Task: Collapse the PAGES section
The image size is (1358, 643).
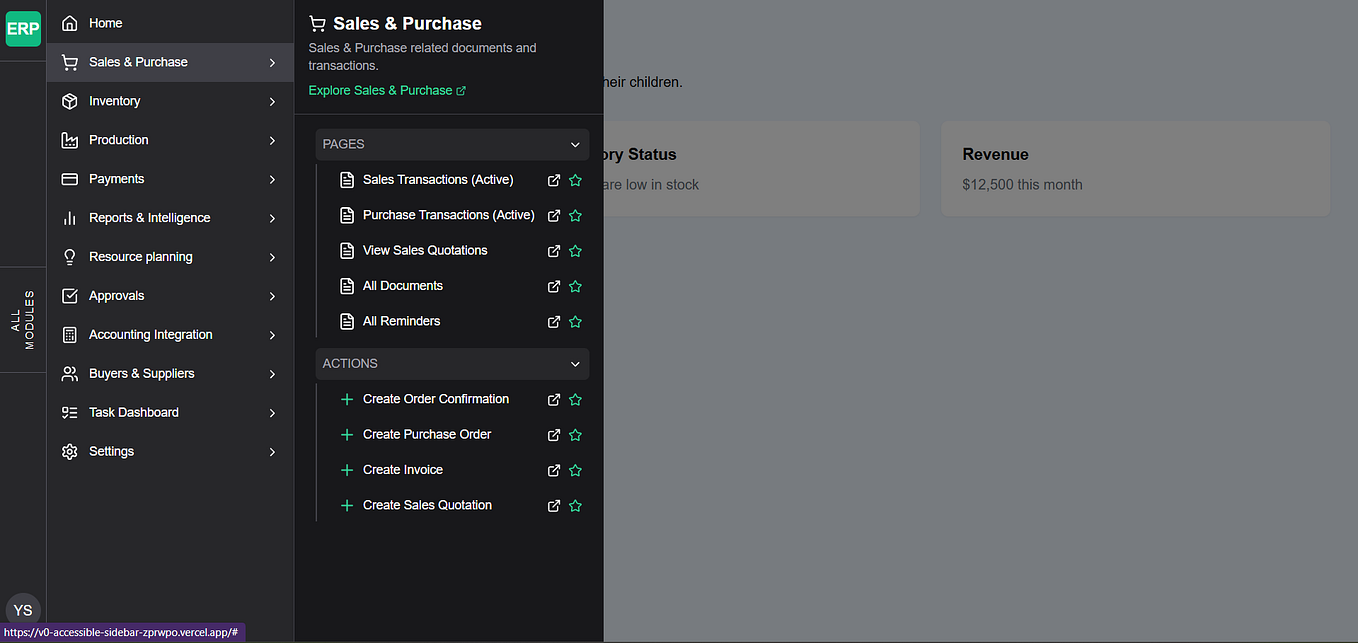Action: [575, 145]
